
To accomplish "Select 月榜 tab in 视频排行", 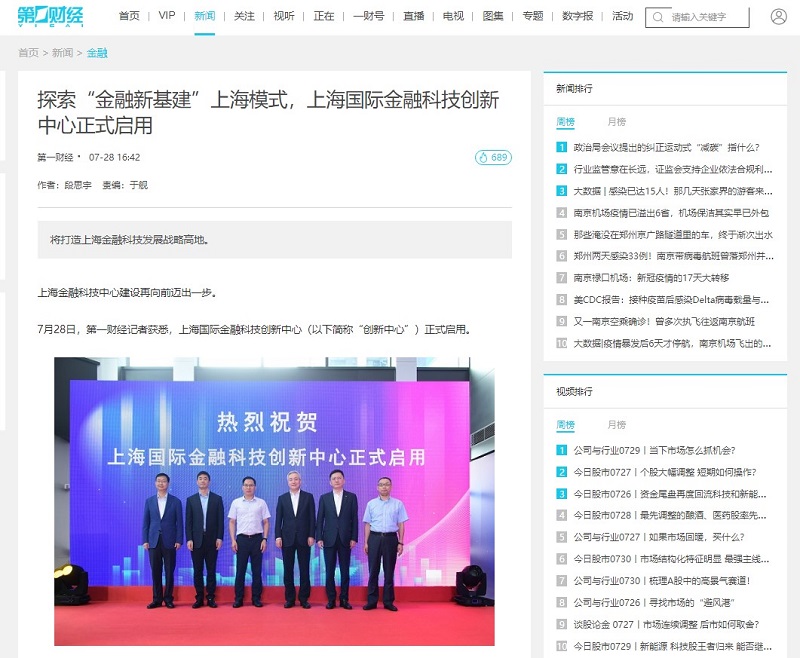I will pos(616,425).
